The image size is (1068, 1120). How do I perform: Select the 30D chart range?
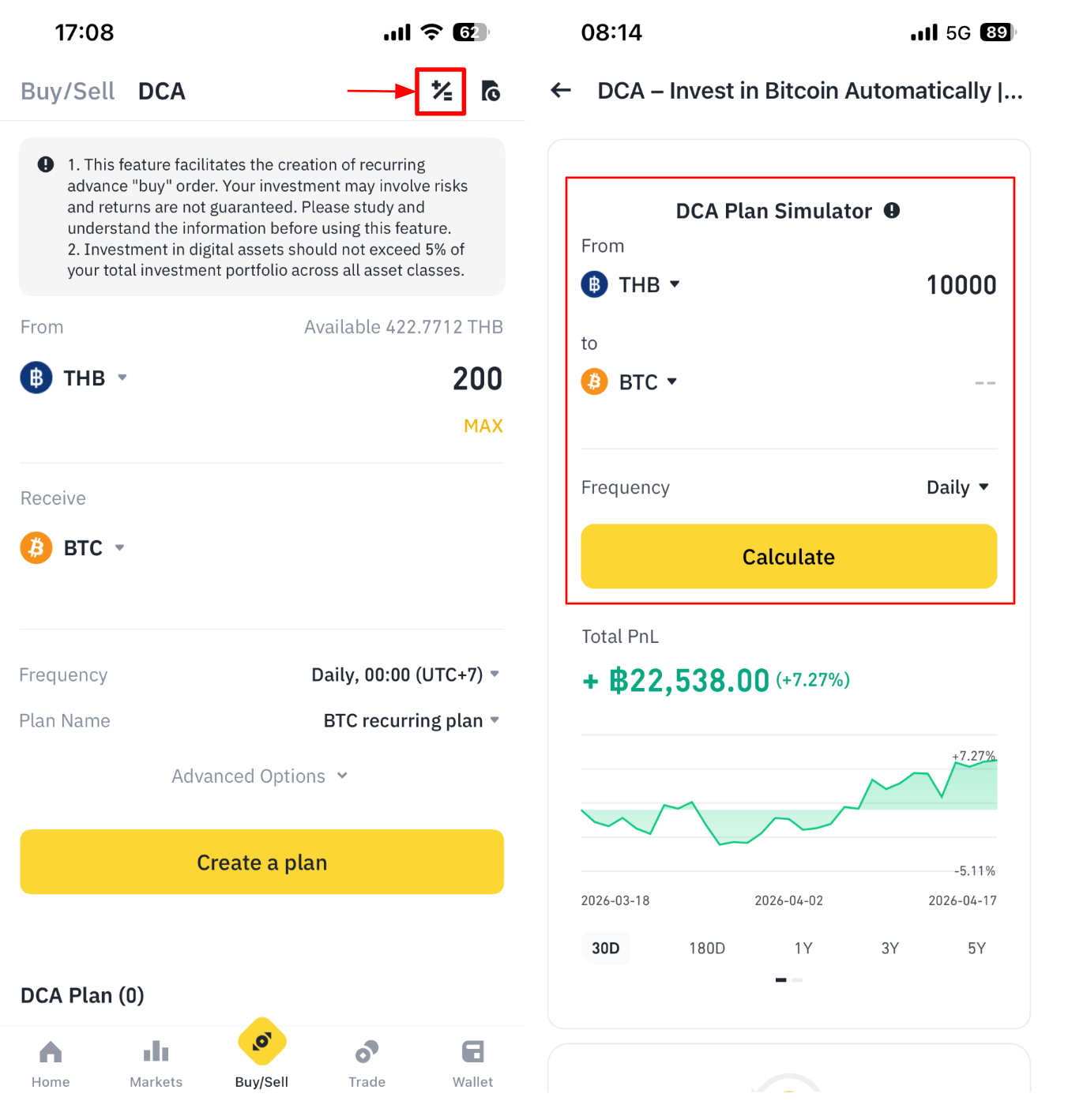606,948
